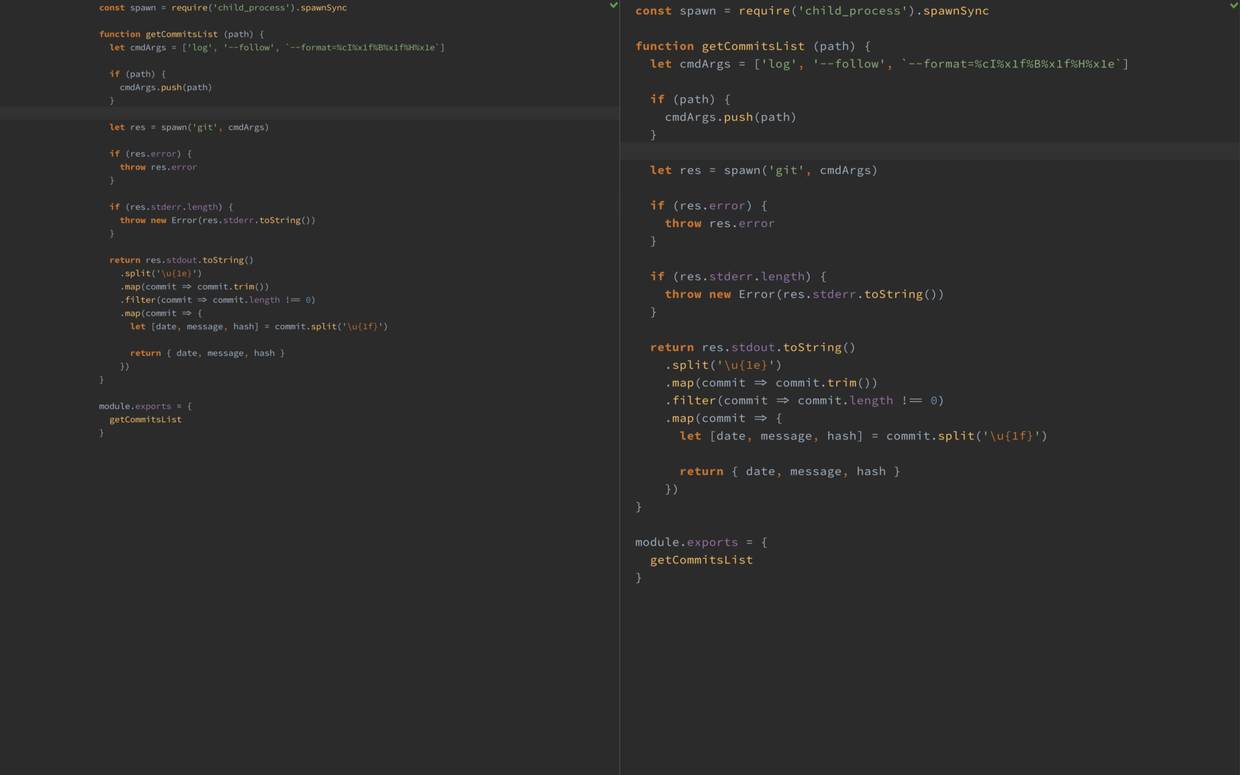This screenshot has width=1240, height=775.
Task: Click the green checkmark in the right pane
Action: coord(1234,5)
